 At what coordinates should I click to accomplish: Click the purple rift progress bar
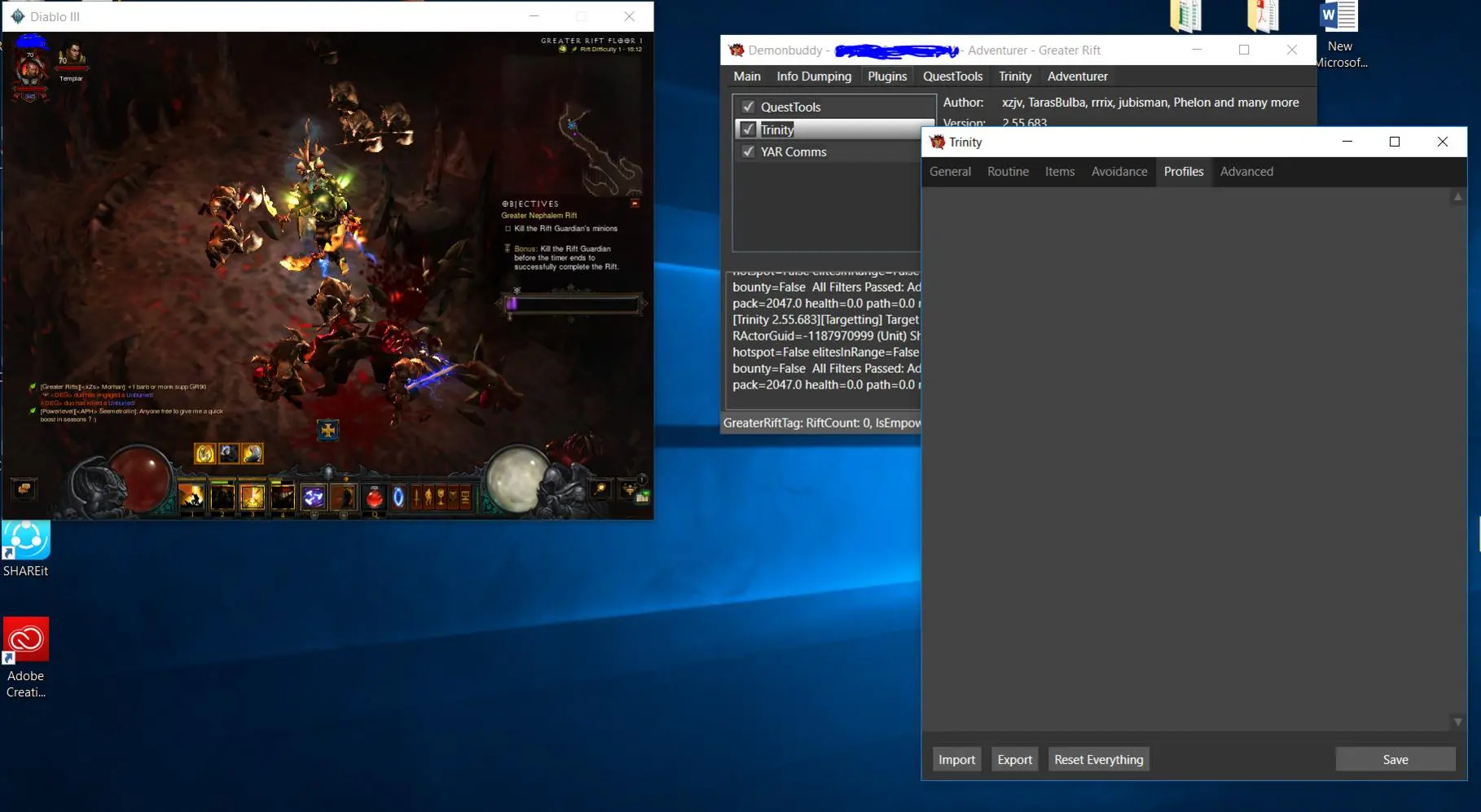coord(573,304)
